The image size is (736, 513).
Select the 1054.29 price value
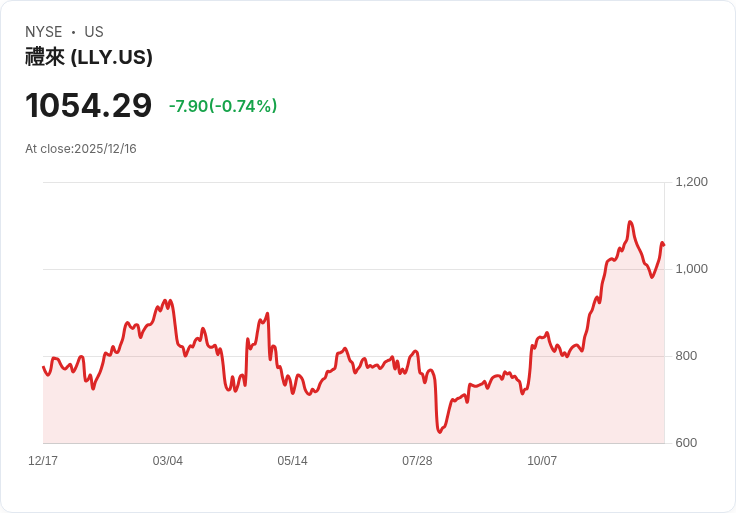(89, 105)
